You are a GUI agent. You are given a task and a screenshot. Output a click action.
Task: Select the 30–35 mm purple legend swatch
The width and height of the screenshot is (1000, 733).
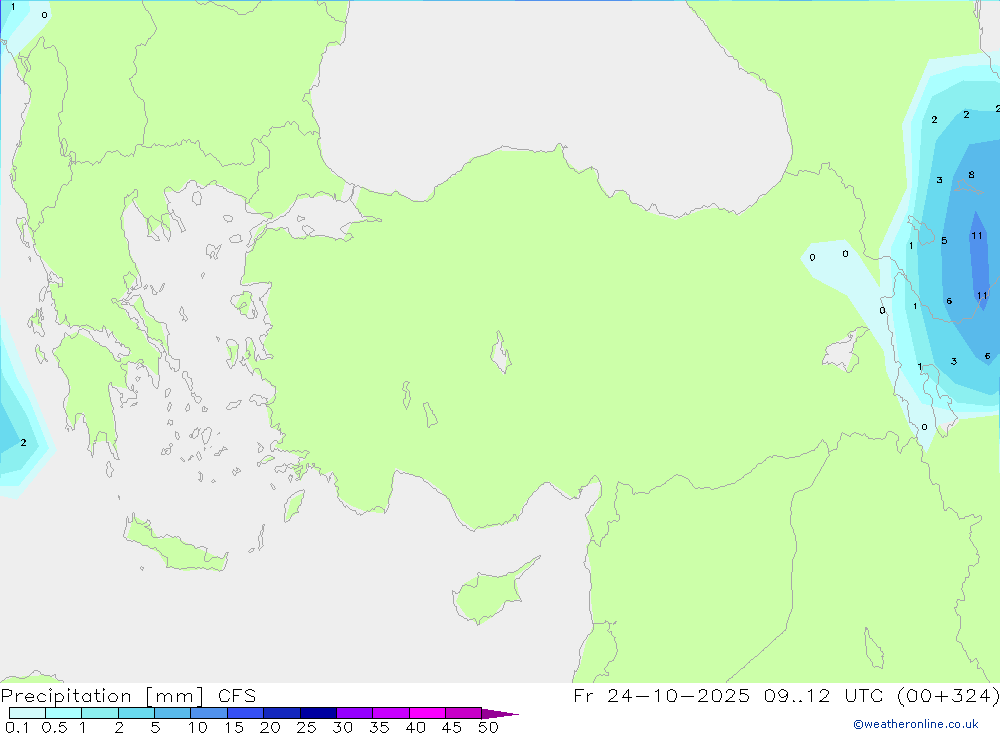click(x=355, y=713)
